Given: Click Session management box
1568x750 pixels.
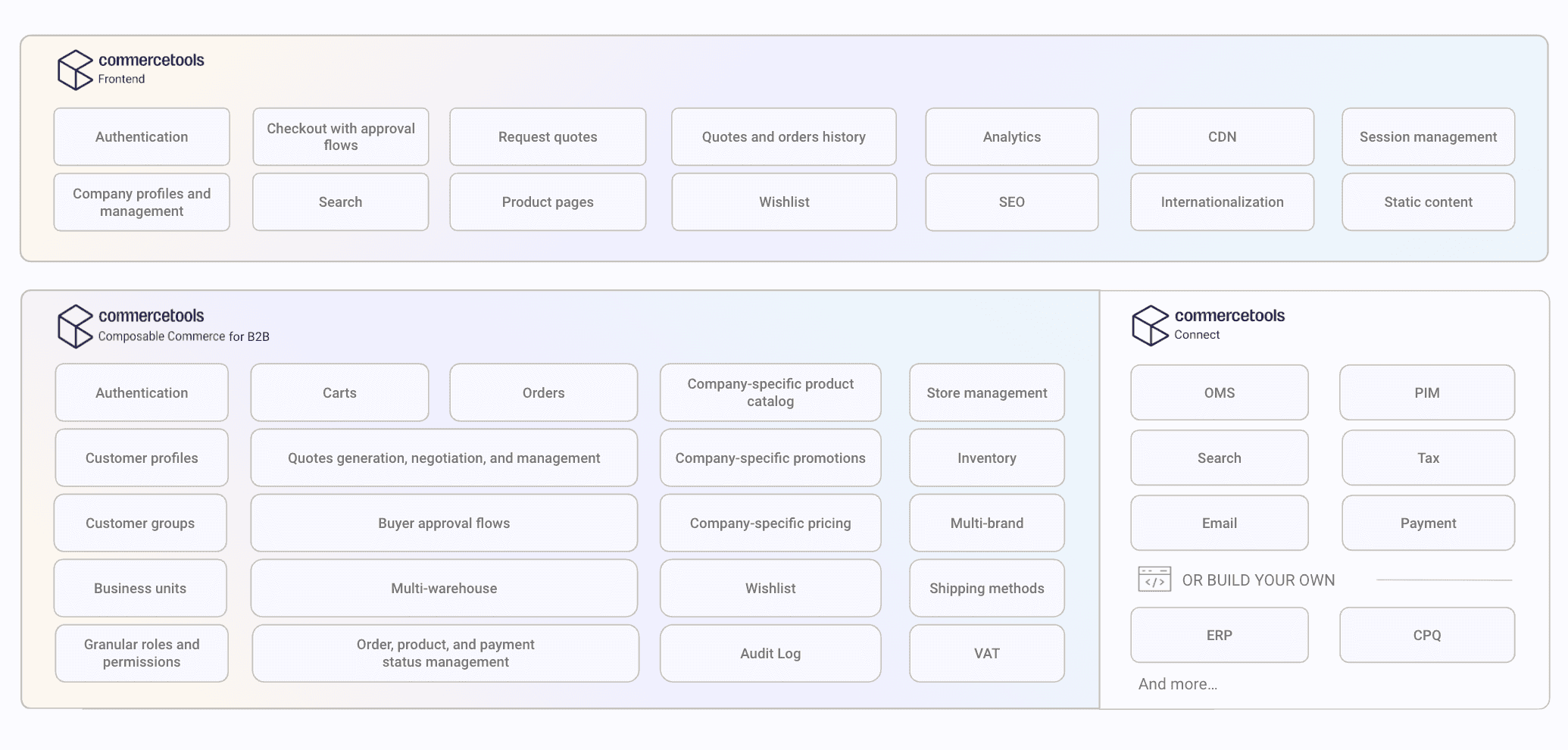Looking at the screenshot, I should (1429, 136).
